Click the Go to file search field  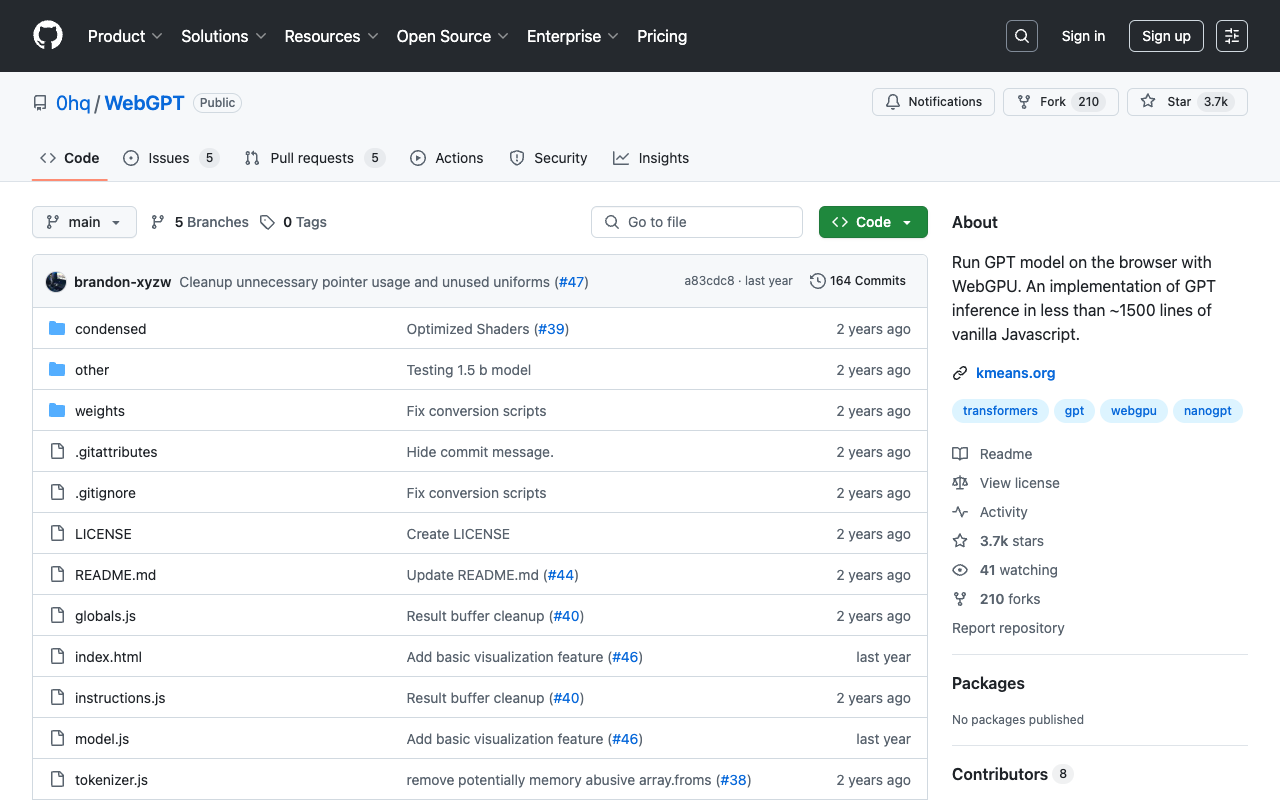tap(697, 222)
